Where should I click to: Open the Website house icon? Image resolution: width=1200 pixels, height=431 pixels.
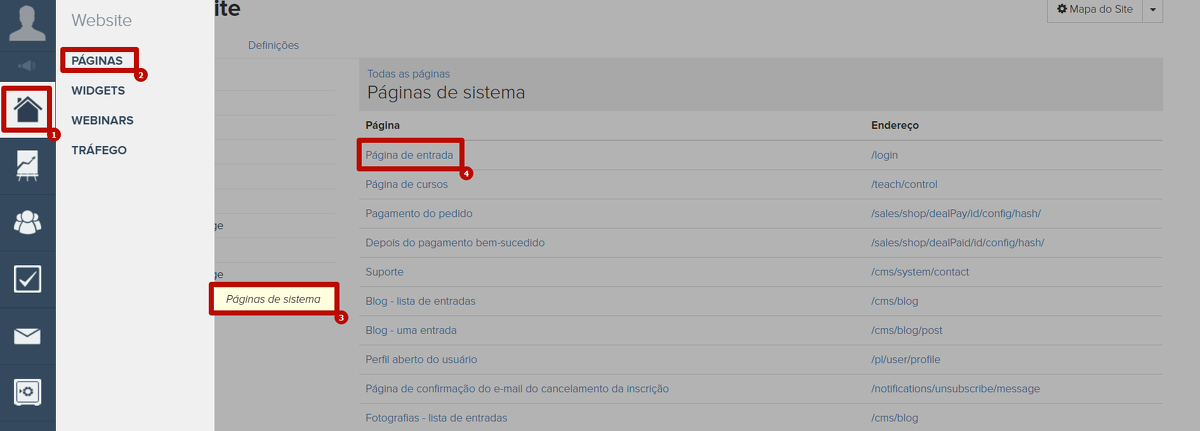(x=27, y=108)
